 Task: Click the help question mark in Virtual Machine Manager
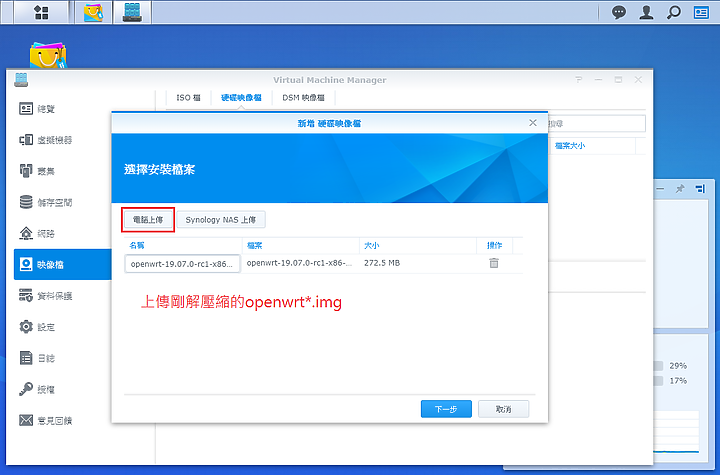[x=579, y=80]
